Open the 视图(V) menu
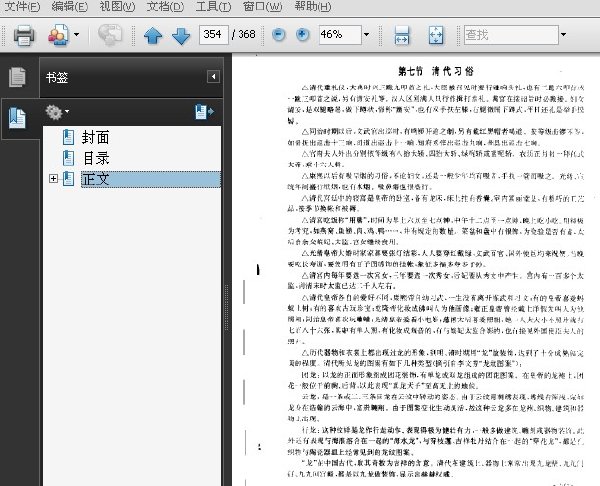The height and width of the screenshot is (486, 600). 117,7
